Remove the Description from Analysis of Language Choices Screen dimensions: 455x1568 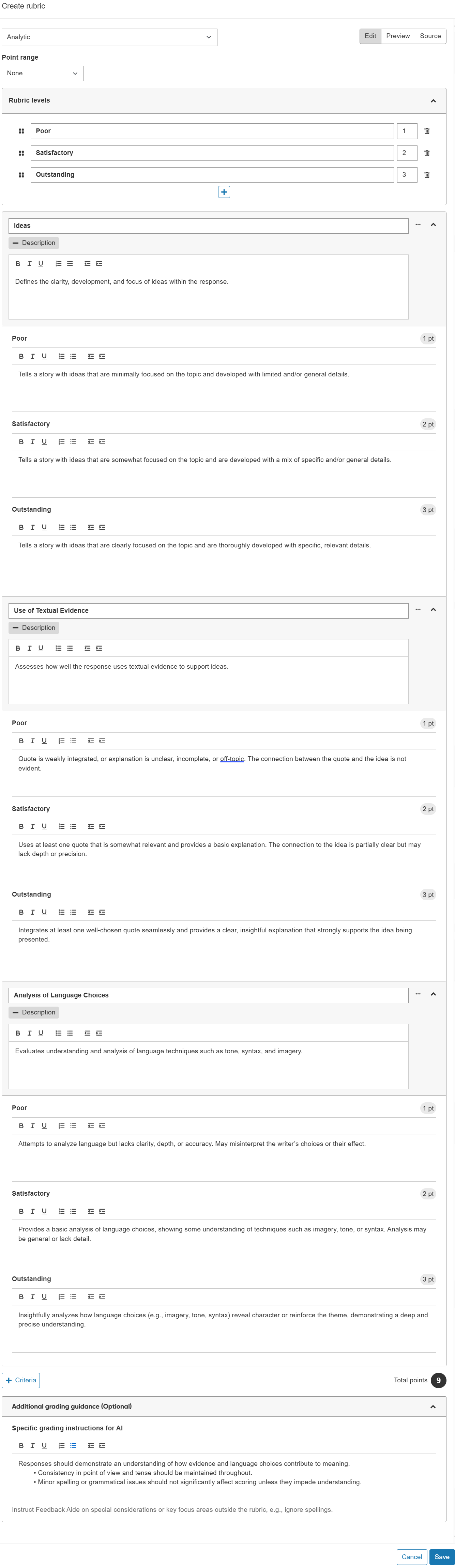[x=33, y=1012]
